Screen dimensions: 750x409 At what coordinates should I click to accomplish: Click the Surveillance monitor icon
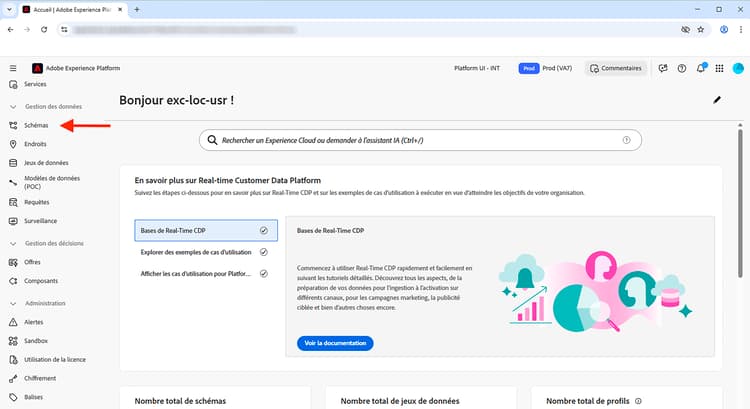[13, 221]
